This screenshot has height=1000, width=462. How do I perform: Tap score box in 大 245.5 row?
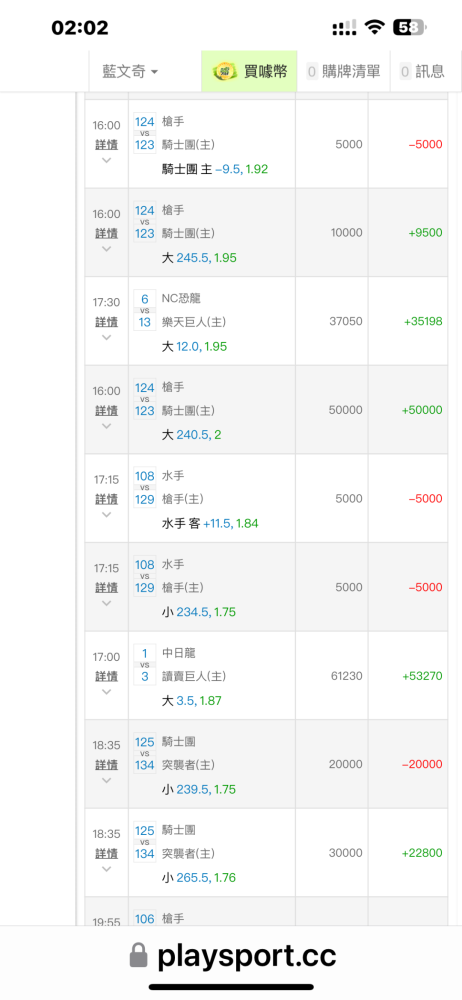coord(145,221)
